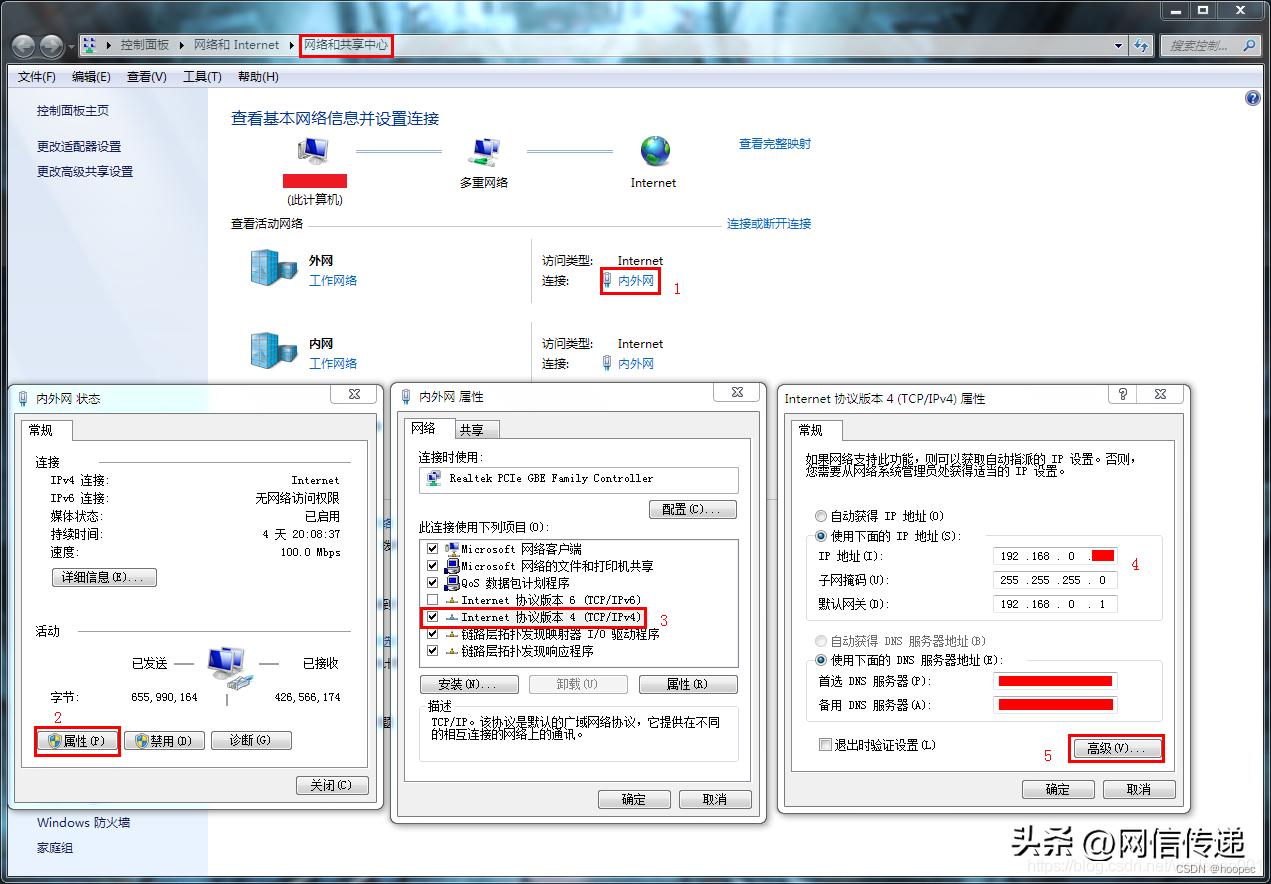Screen dimensions: 1271x884
Task: Click the refresh icon in address bar
Action: click(x=1141, y=45)
